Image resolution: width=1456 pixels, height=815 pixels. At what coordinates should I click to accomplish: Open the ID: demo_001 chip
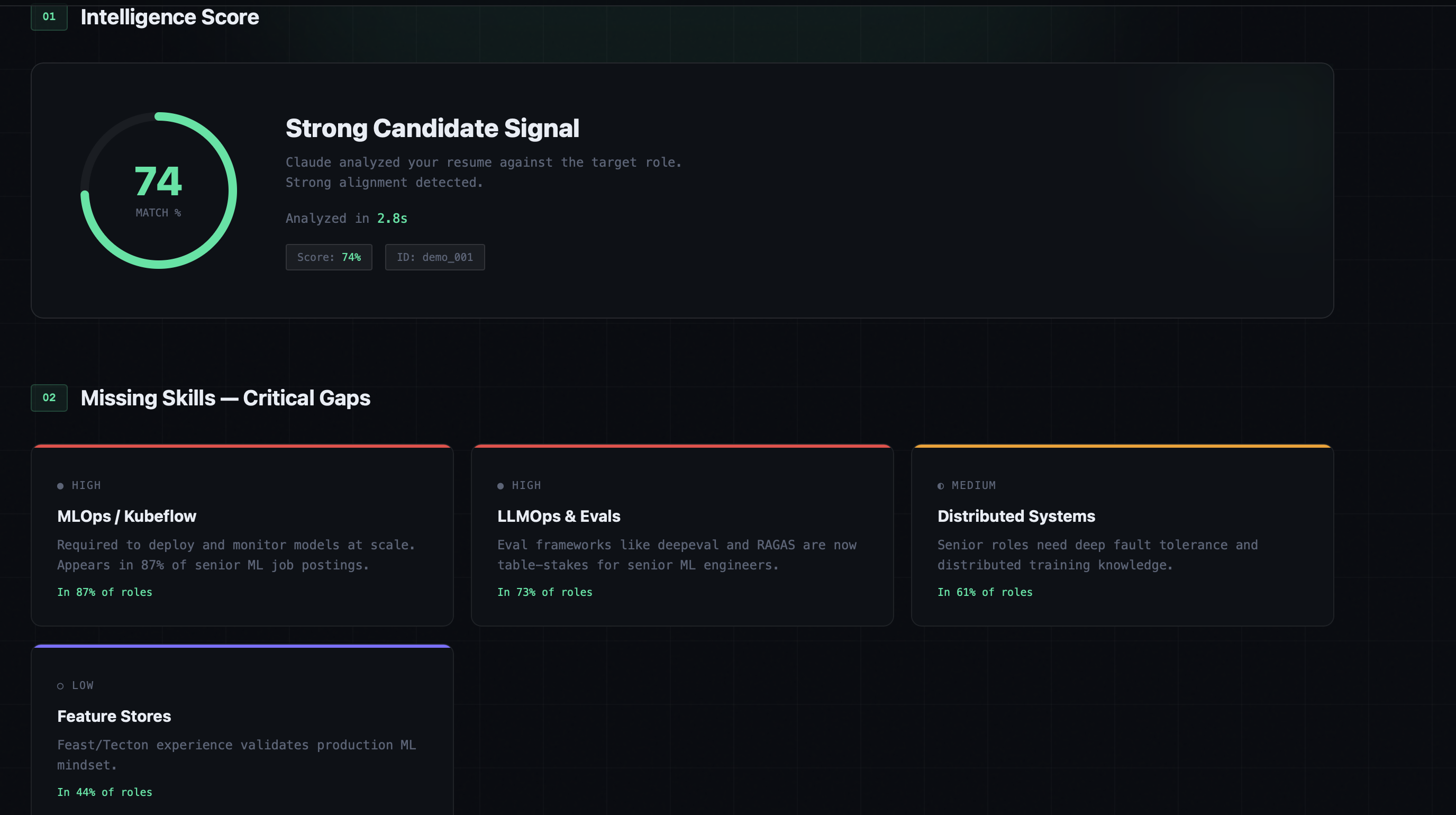434,257
